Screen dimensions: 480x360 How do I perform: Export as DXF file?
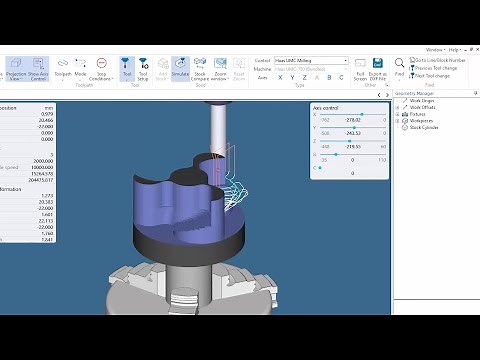point(378,69)
